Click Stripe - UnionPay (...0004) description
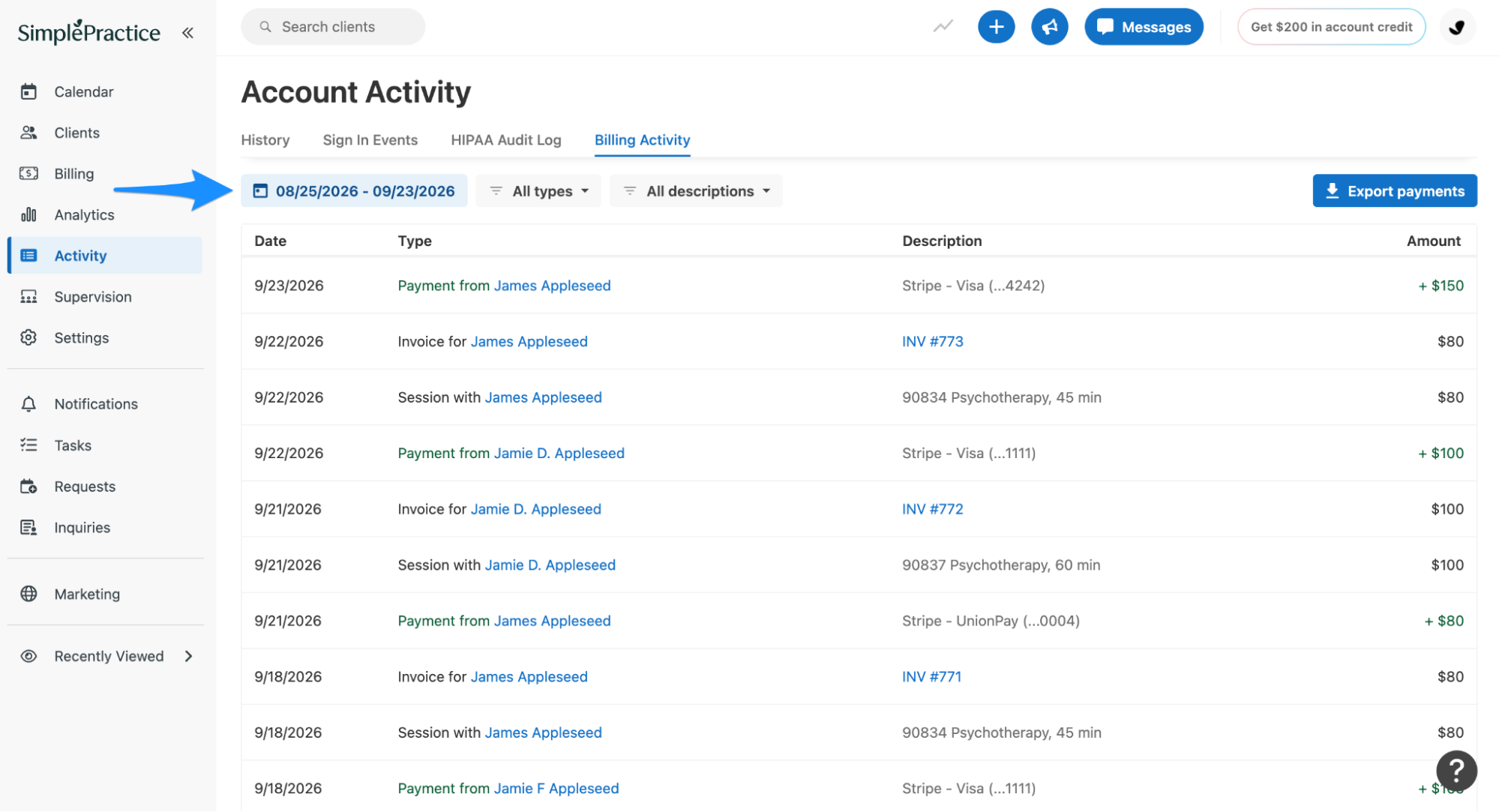Image resolution: width=1499 pixels, height=812 pixels. 991,621
